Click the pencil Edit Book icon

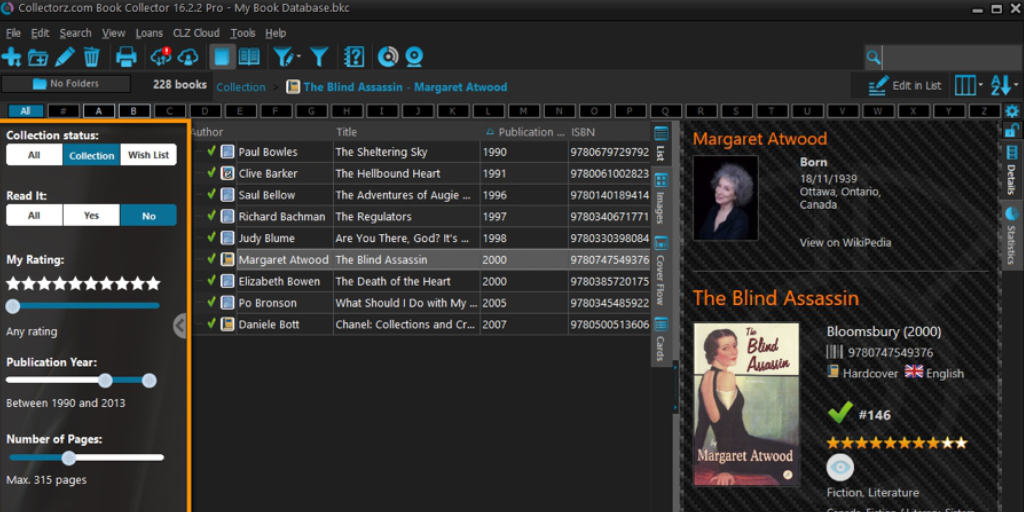pyautogui.click(x=65, y=57)
